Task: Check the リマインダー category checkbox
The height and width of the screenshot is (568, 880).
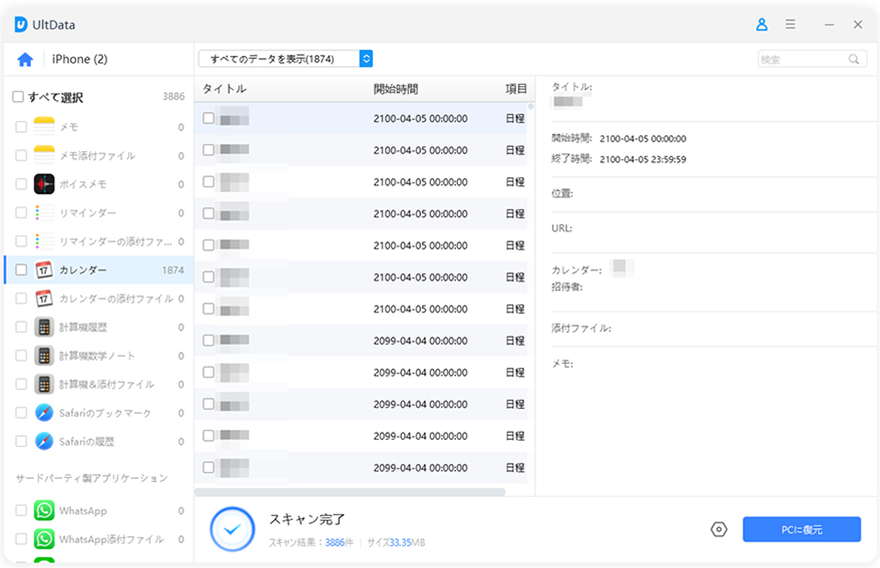Action: coord(21,213)
